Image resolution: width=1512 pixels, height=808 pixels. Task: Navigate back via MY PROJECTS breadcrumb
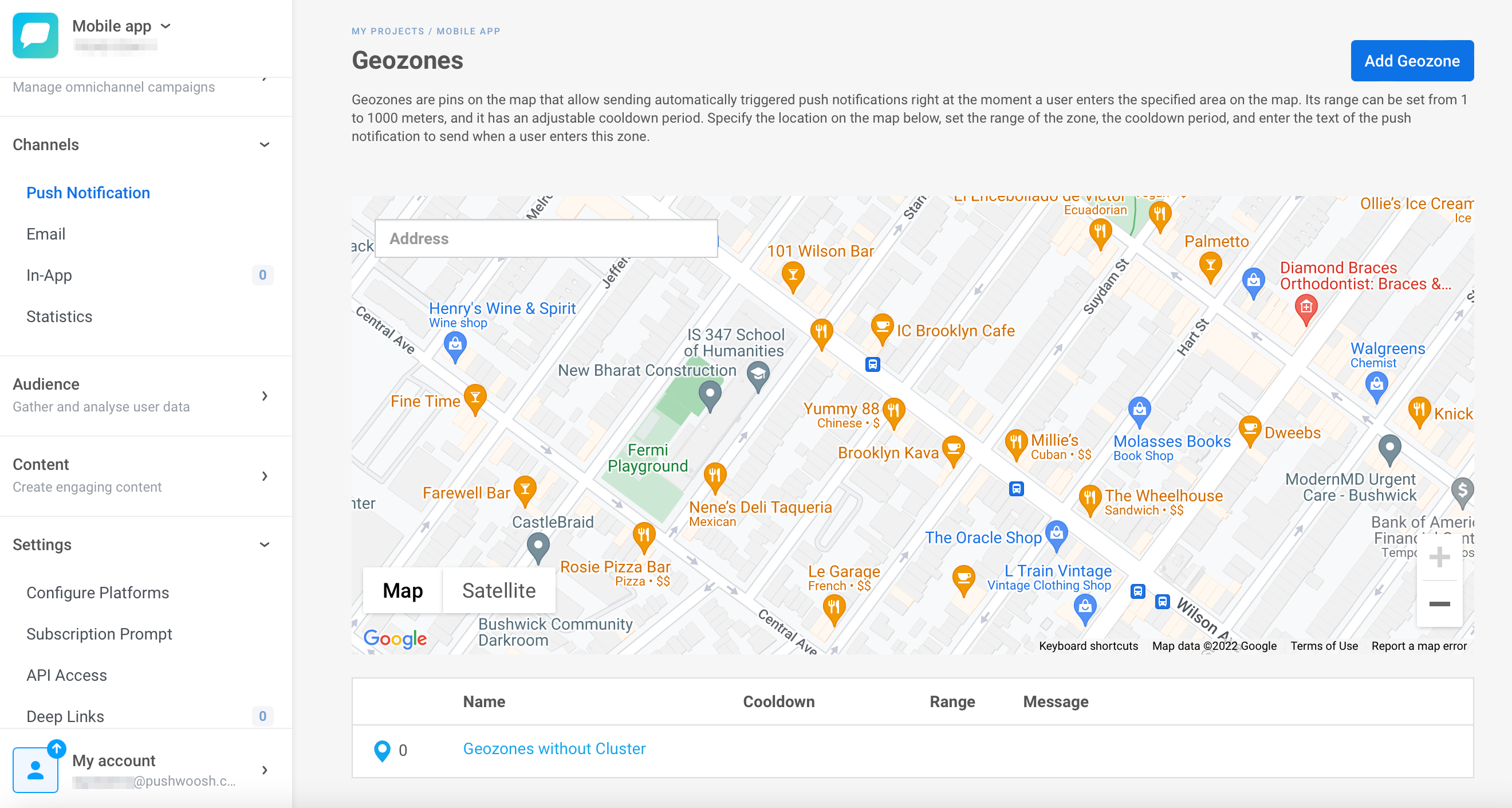388,31
